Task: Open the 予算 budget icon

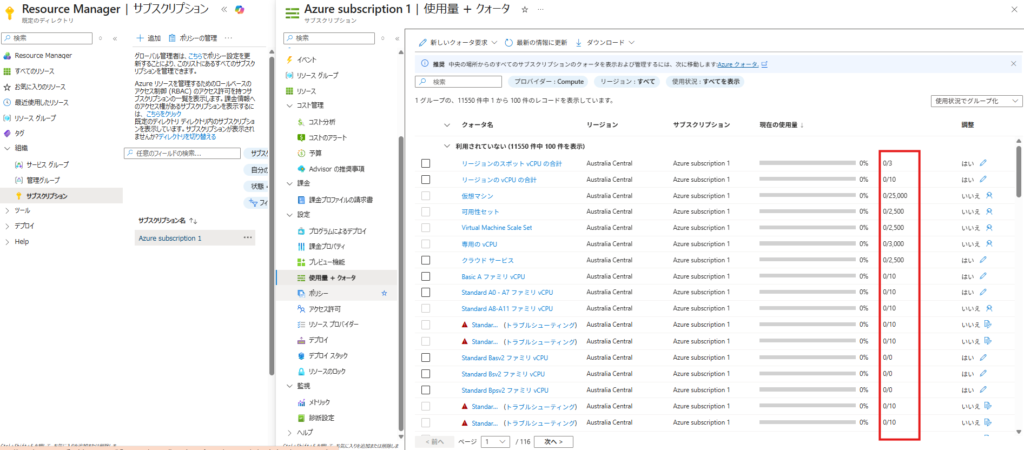Action: coord(301,153)
